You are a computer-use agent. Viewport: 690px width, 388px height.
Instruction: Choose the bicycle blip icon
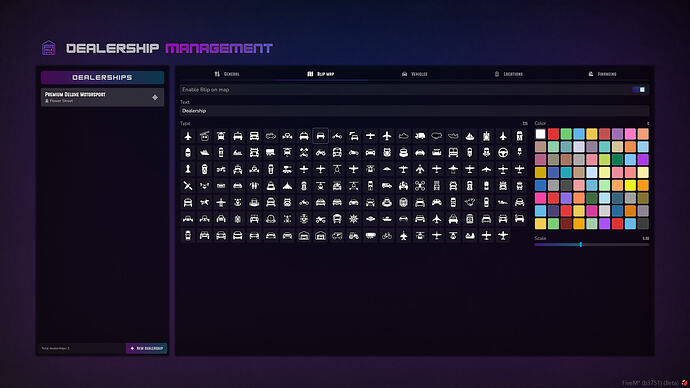[387, 236]
